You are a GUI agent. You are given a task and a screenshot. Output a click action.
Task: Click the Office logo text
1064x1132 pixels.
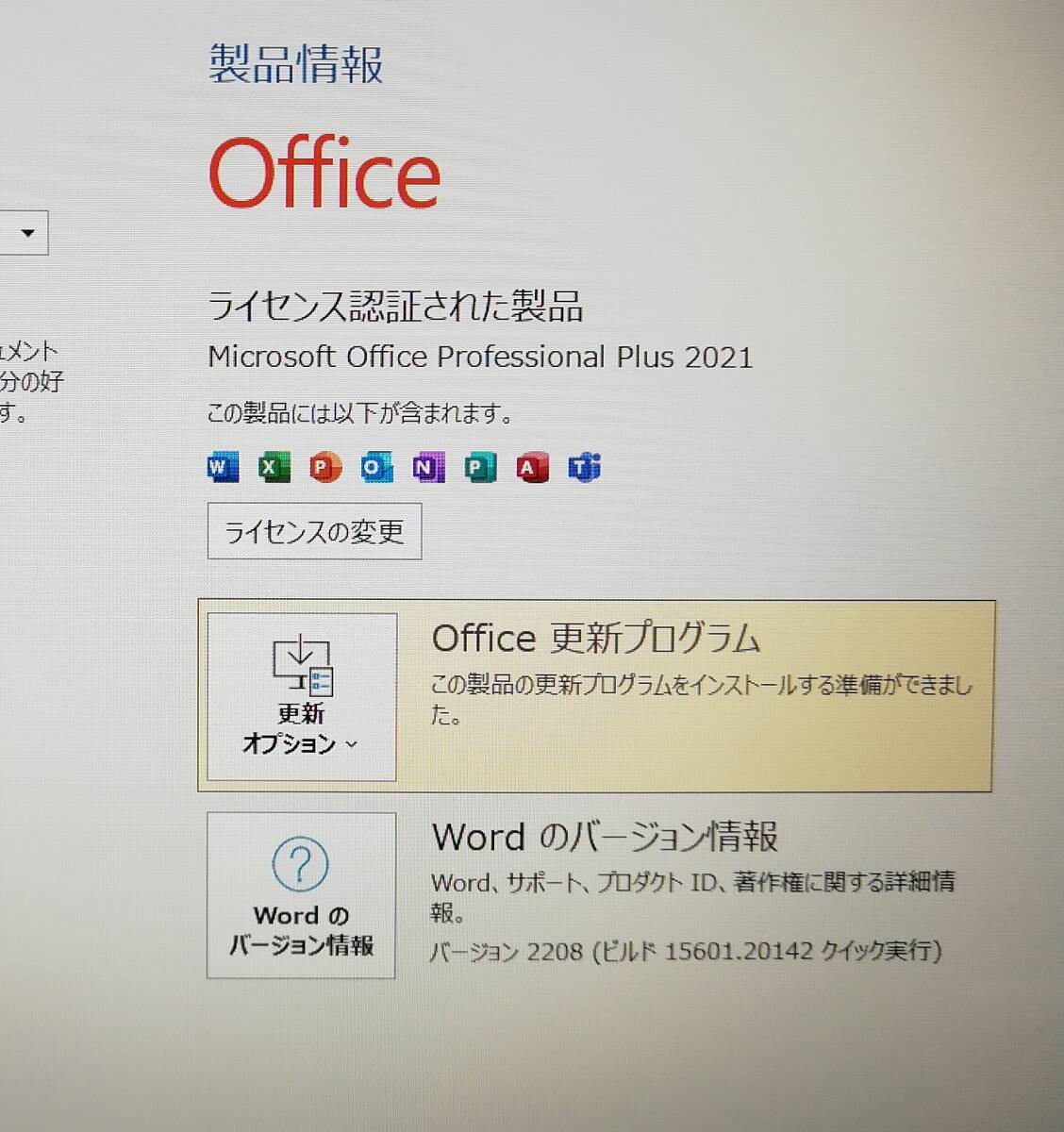pos(324,173)
